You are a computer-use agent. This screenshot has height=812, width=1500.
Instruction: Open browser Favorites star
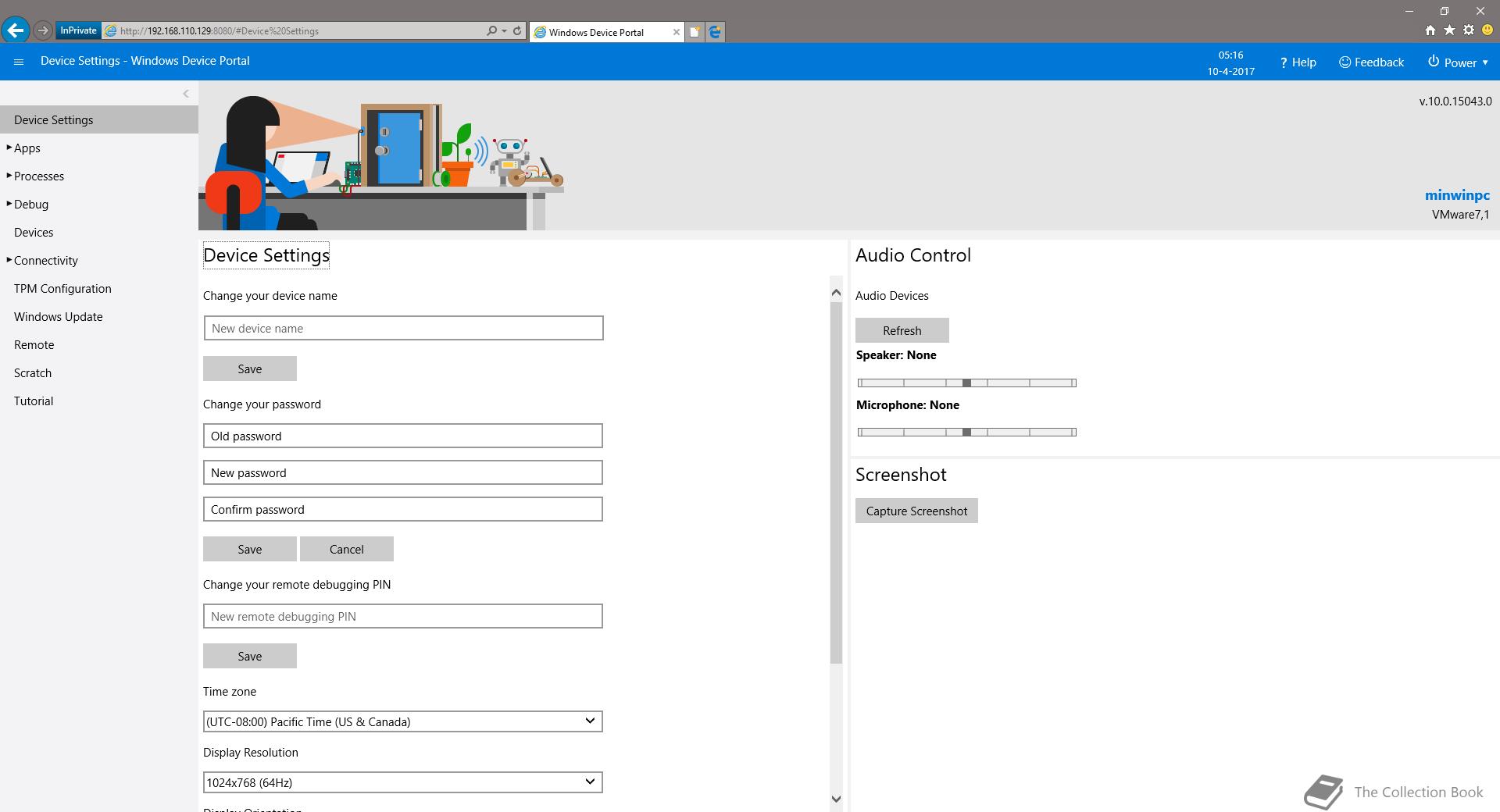click(x=1449, y=30)
